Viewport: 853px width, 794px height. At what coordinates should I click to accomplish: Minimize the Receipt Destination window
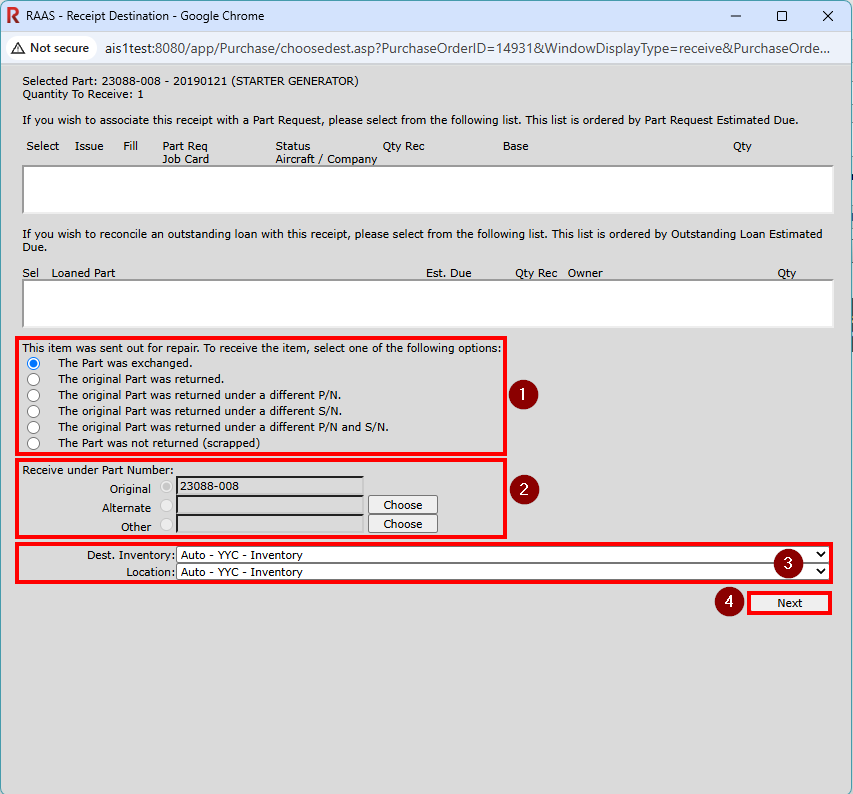point(736,16)
